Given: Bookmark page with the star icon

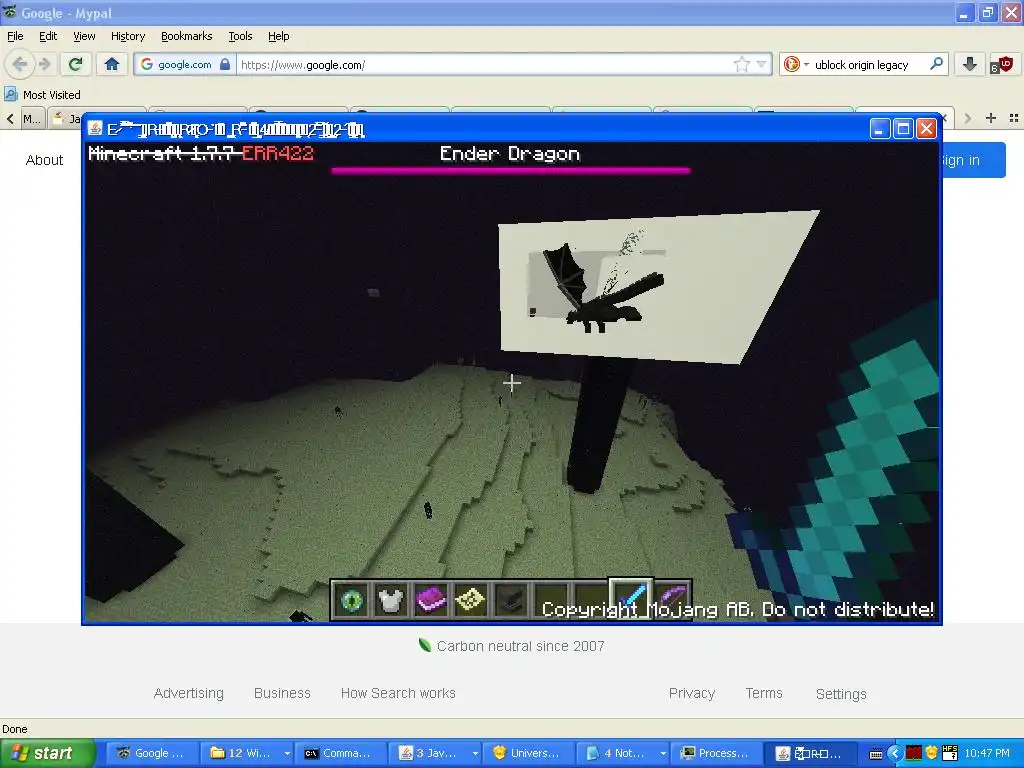Looking at the screenshot, I should 742,64.
